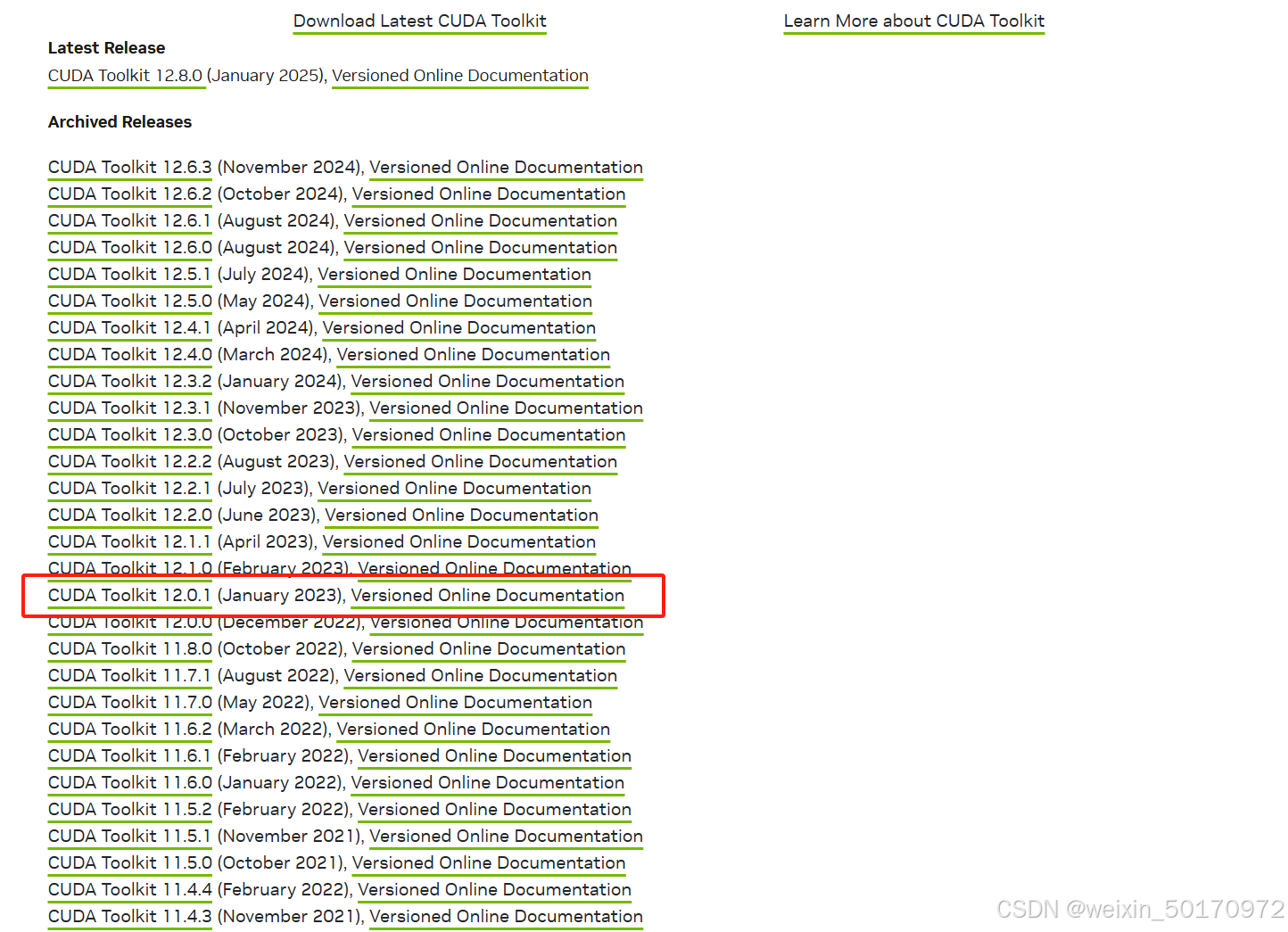Open Versioned Online Documentation for 11.5.0
This screenshot has height=932, width=1288.
[489, 862]
